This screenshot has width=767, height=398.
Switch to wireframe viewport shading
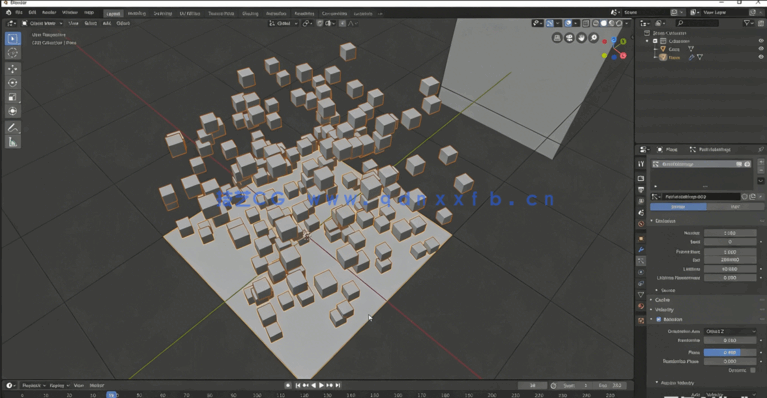point(596,23)
